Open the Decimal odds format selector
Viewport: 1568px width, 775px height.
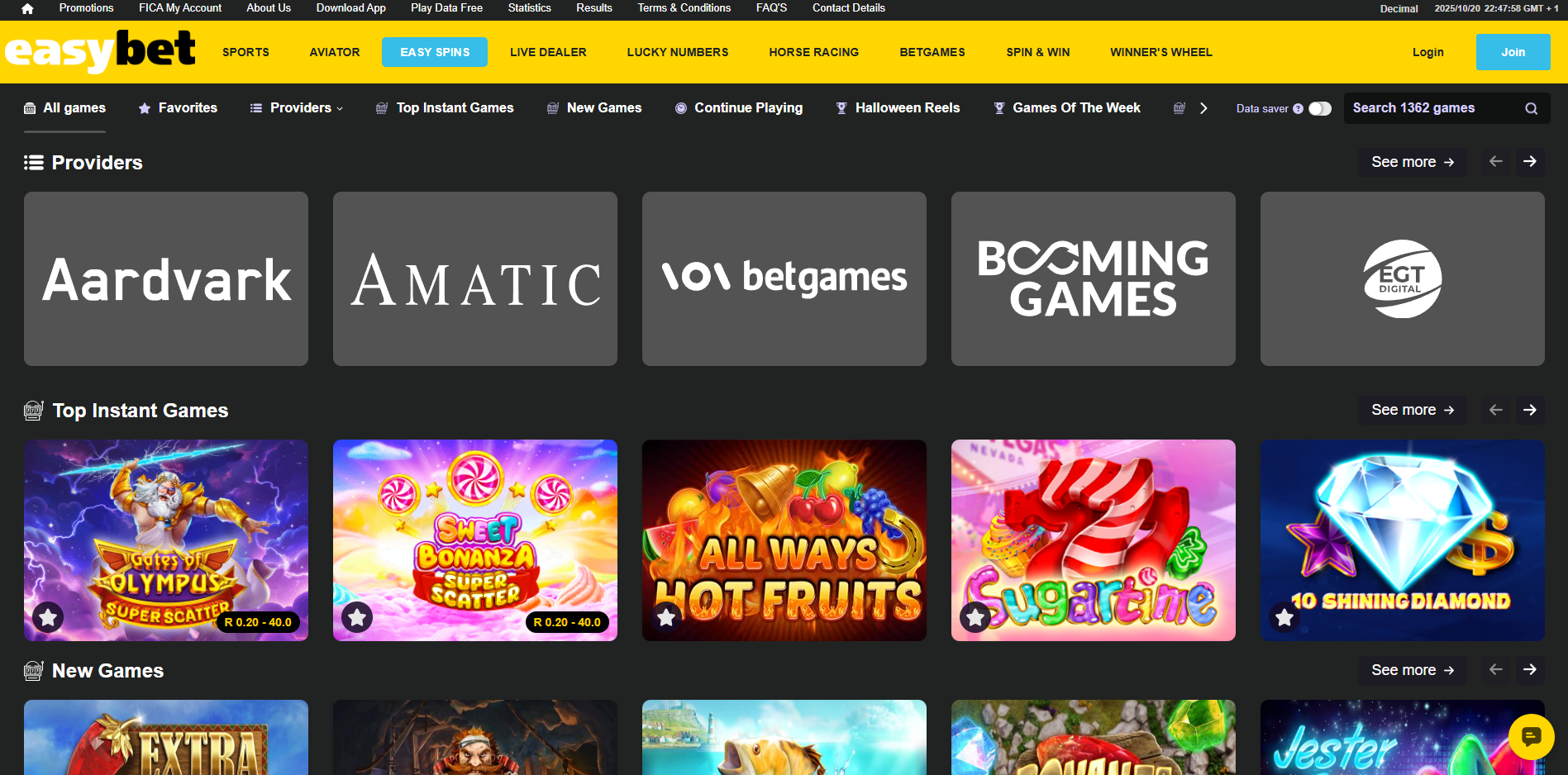(1399, 8)
